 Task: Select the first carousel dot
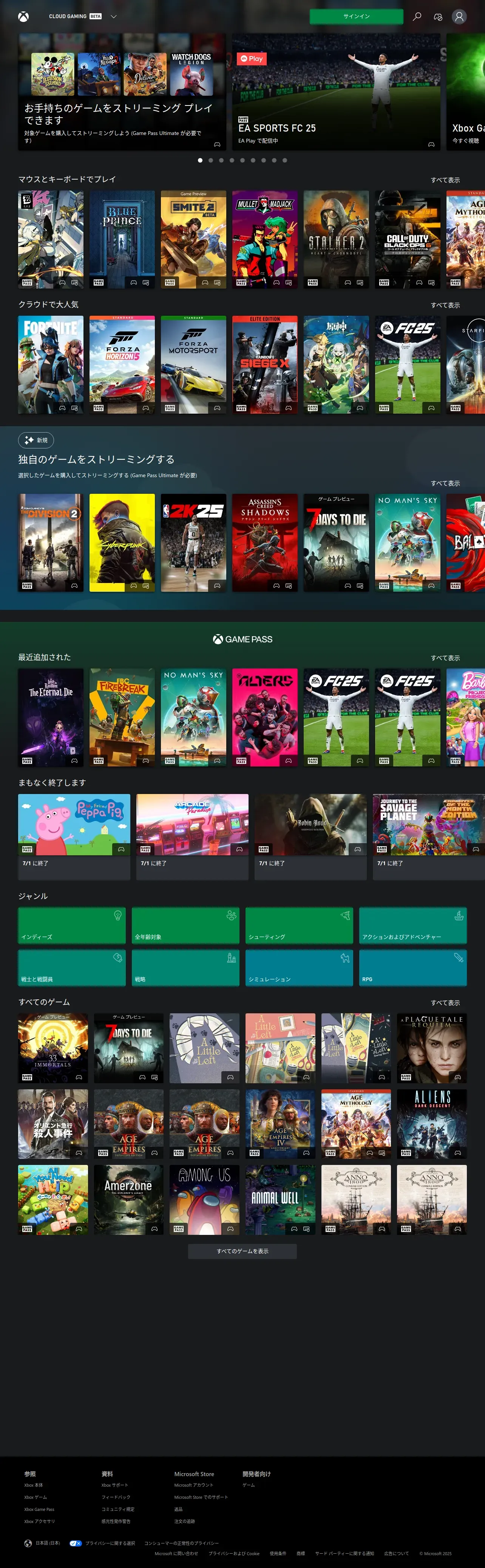click(201, 160)
